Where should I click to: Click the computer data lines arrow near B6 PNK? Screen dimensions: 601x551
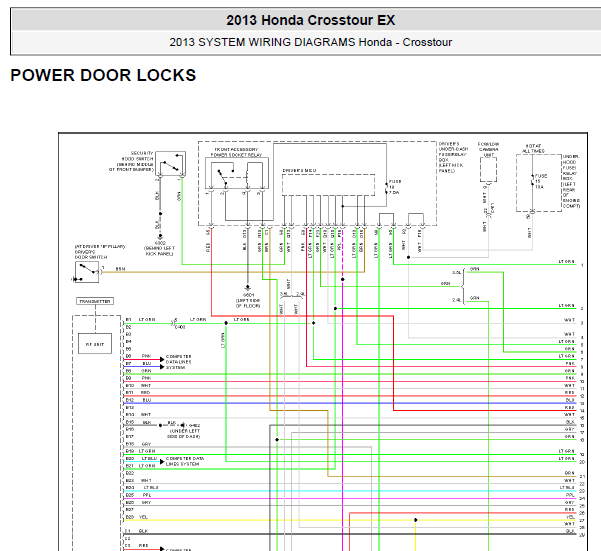tap(162, 359)
